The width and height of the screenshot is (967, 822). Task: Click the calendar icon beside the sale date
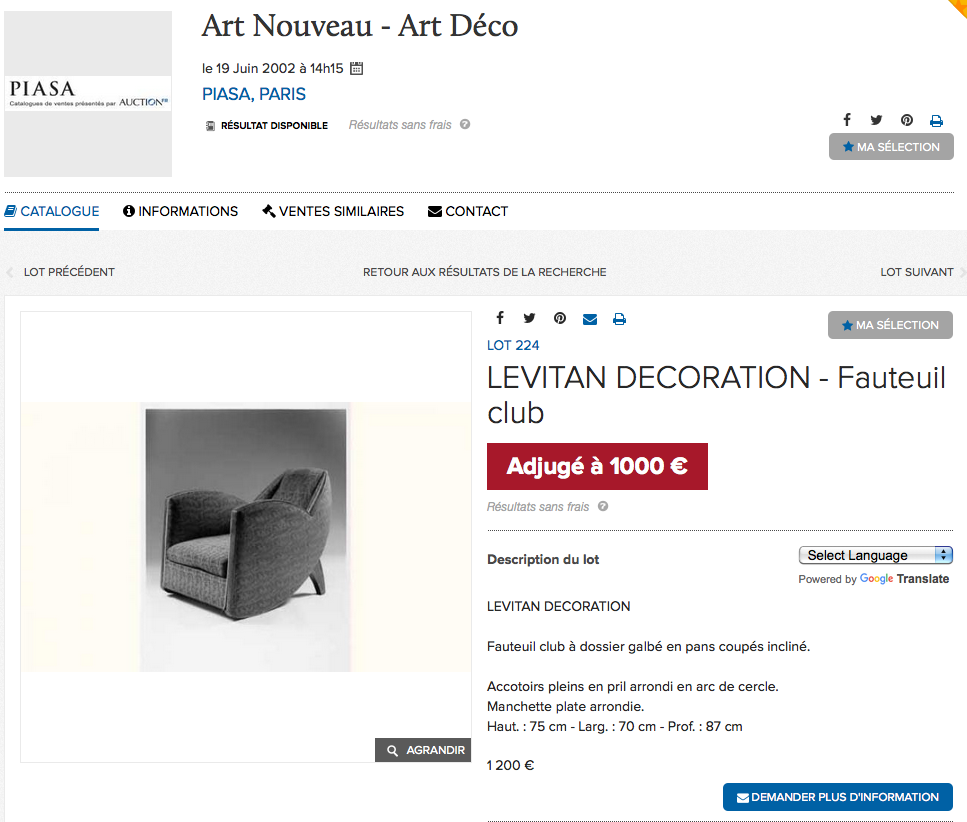click(x=357, y=69)
